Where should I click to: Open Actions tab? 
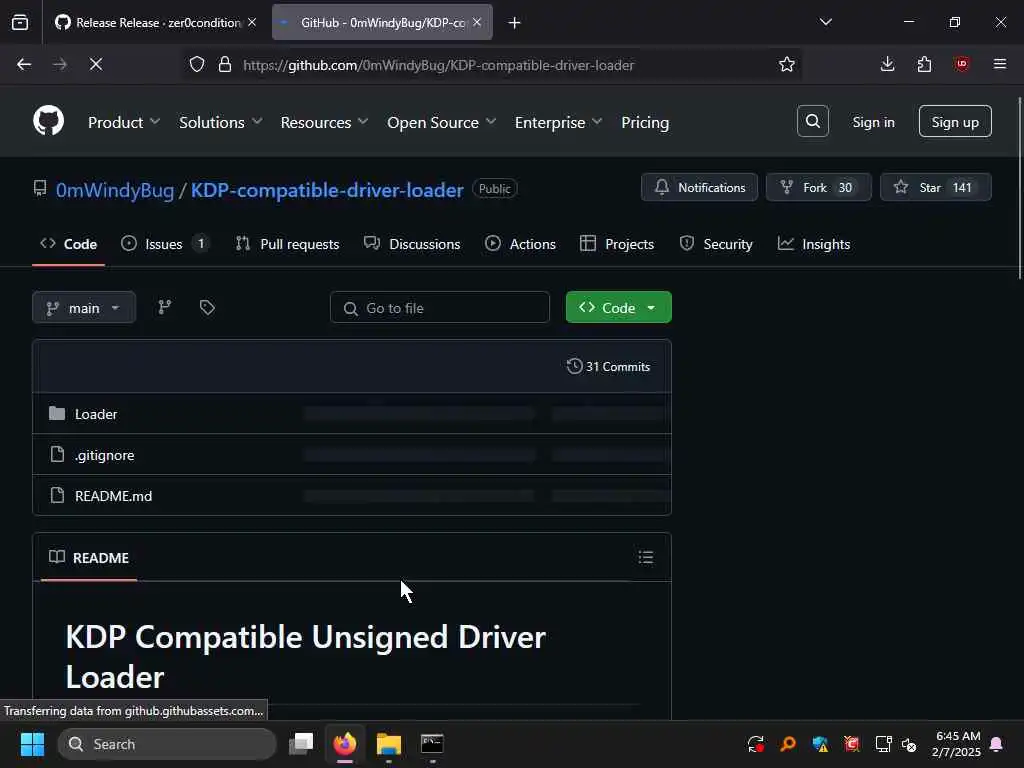pyautogui.click(x=520, y=244)
